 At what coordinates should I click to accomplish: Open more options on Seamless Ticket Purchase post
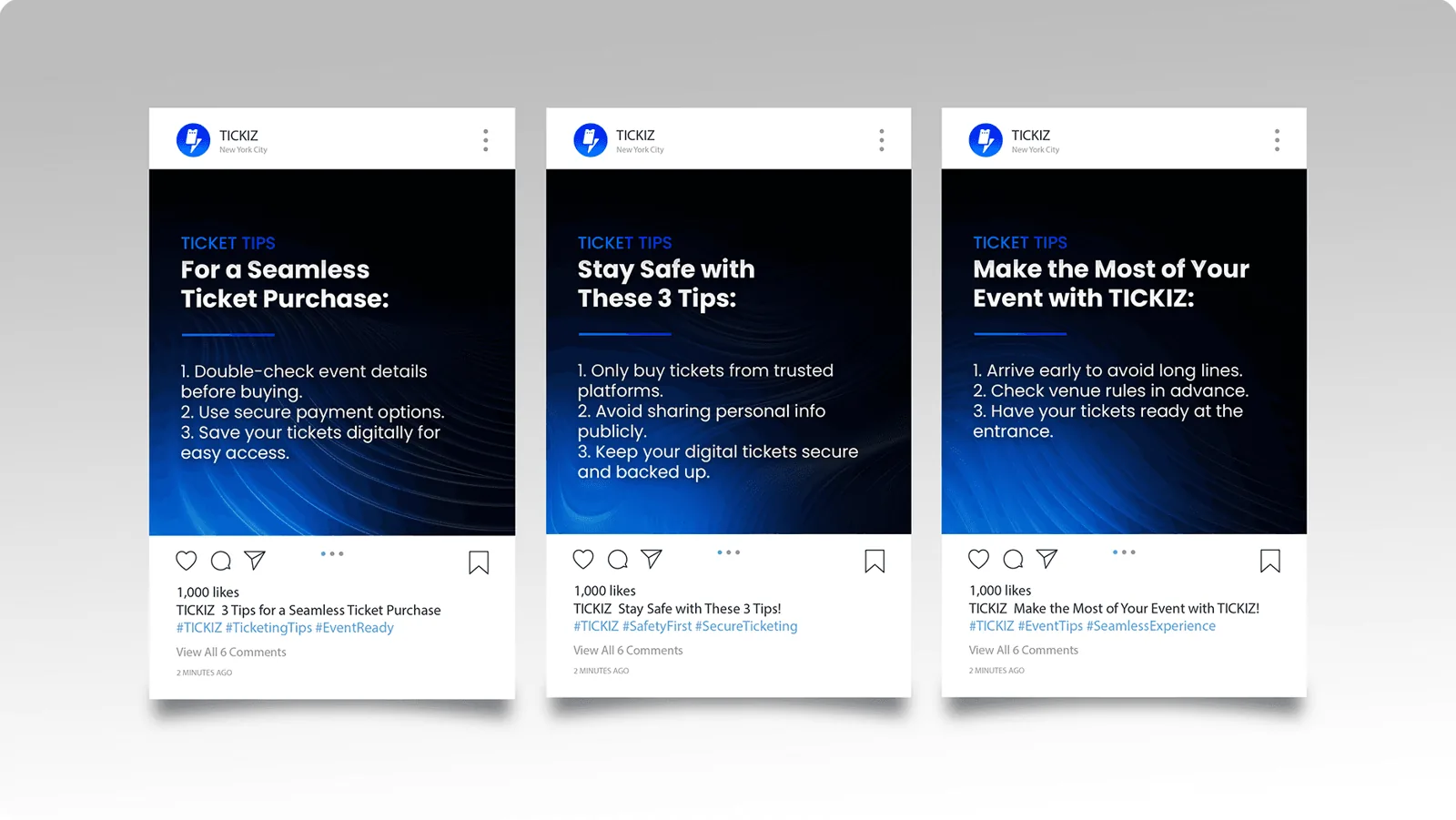pos(486,140)
